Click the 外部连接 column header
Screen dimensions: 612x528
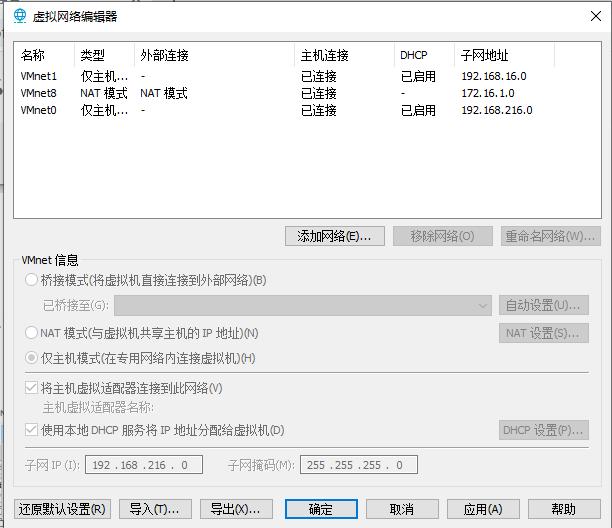pyautogui.click(x=214, y=55)
